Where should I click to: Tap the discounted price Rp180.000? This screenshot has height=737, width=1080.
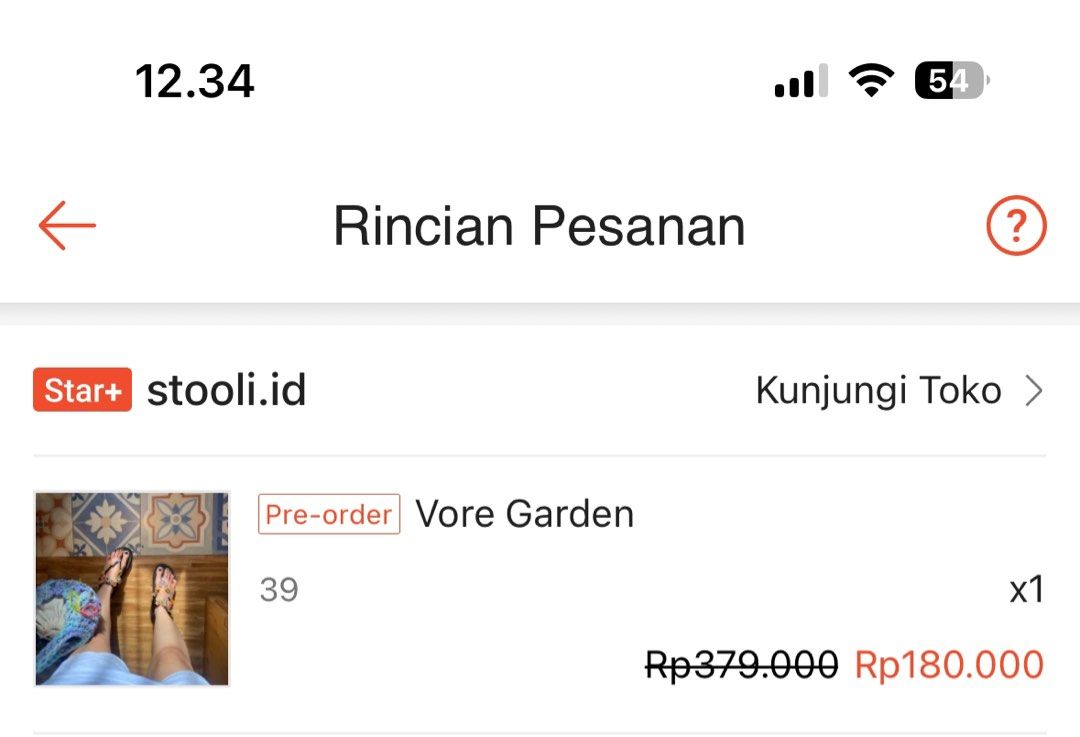(x=949, y=663)
